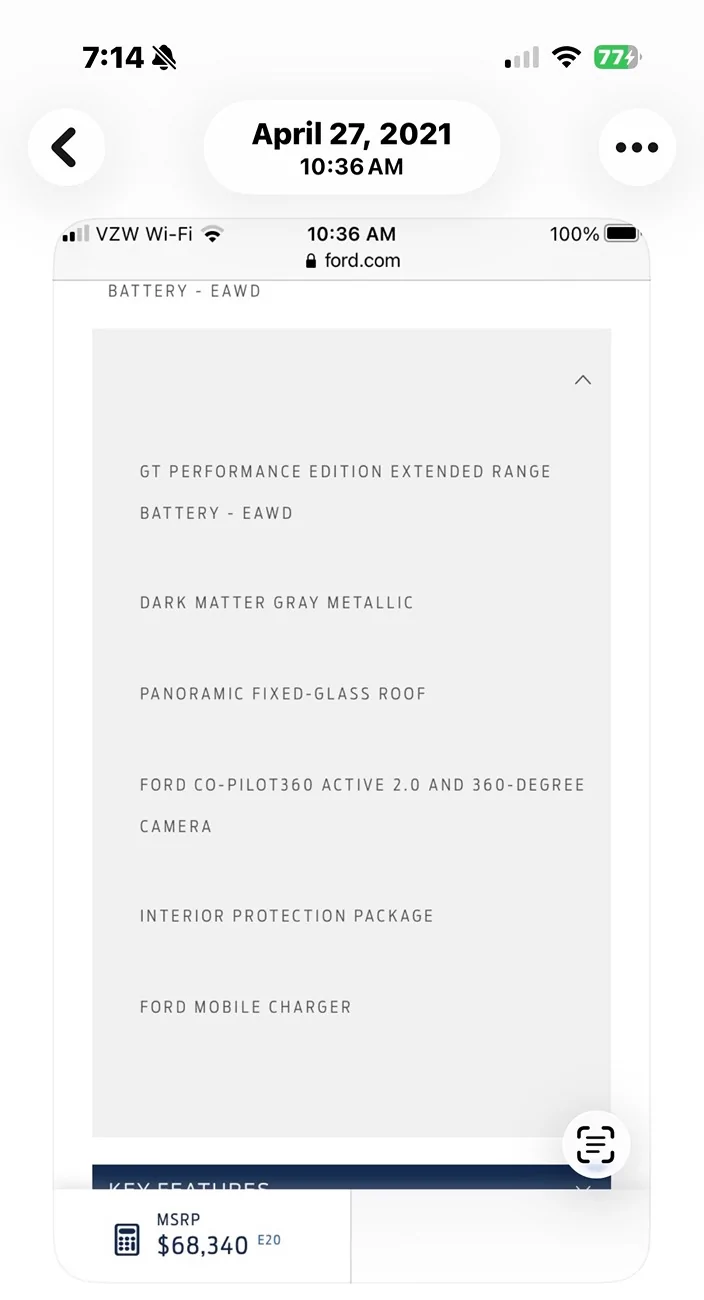Select Panoramic Fixed-Glass Roof item
This screenshot has height=1300, width=704.
click(x=283, y=694)
